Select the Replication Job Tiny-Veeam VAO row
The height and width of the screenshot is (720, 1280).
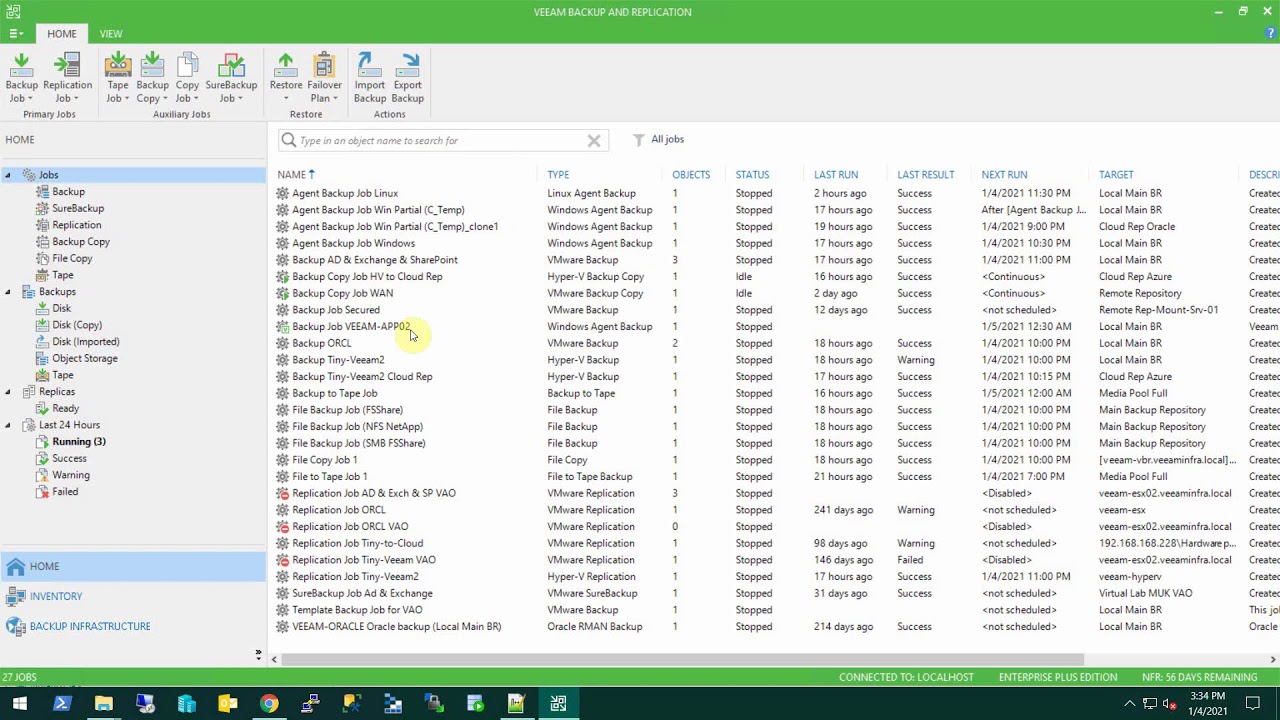pyautogui.click(x=775, y=560)
